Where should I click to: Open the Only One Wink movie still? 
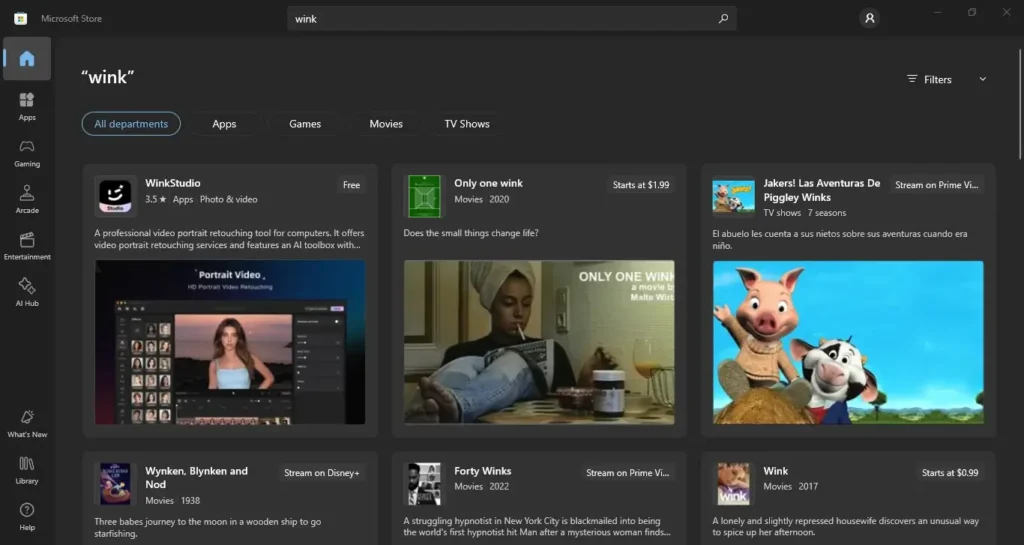point(539,342)
